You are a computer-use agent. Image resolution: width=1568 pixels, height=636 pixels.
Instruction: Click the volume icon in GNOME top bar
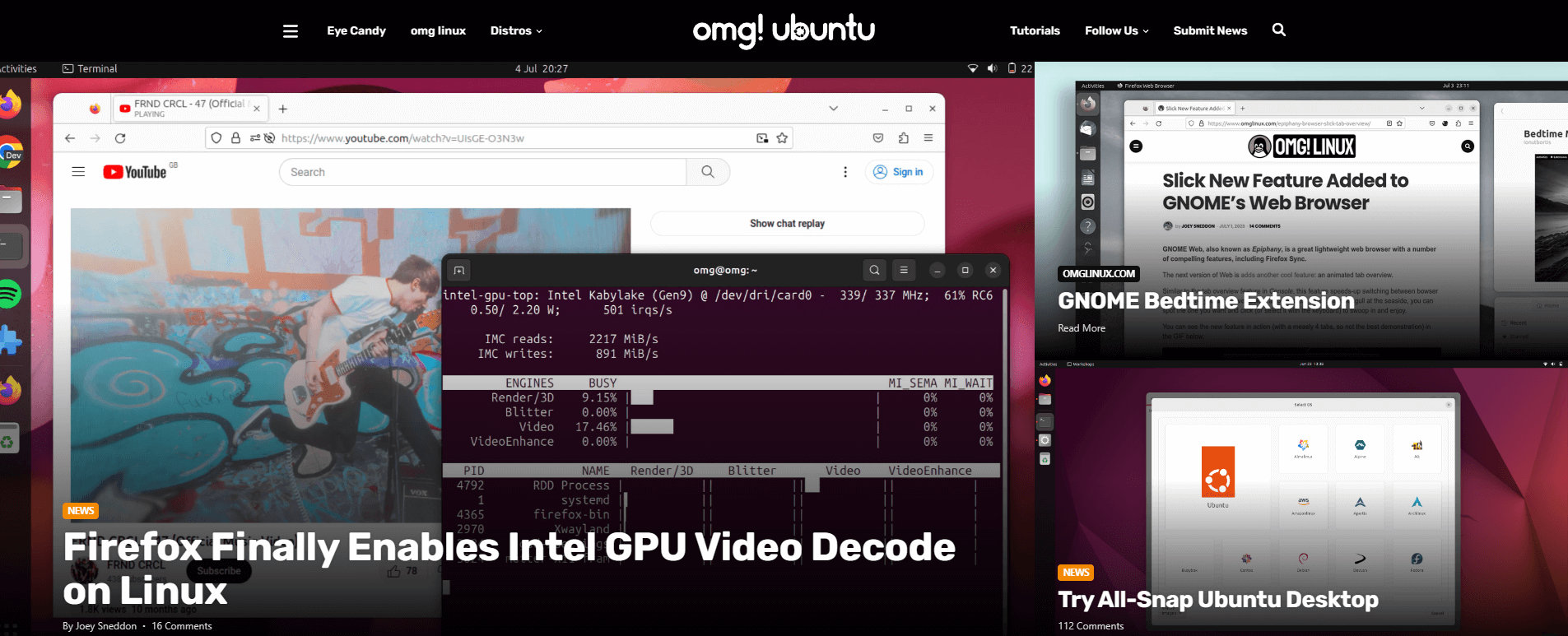[992, 68]
